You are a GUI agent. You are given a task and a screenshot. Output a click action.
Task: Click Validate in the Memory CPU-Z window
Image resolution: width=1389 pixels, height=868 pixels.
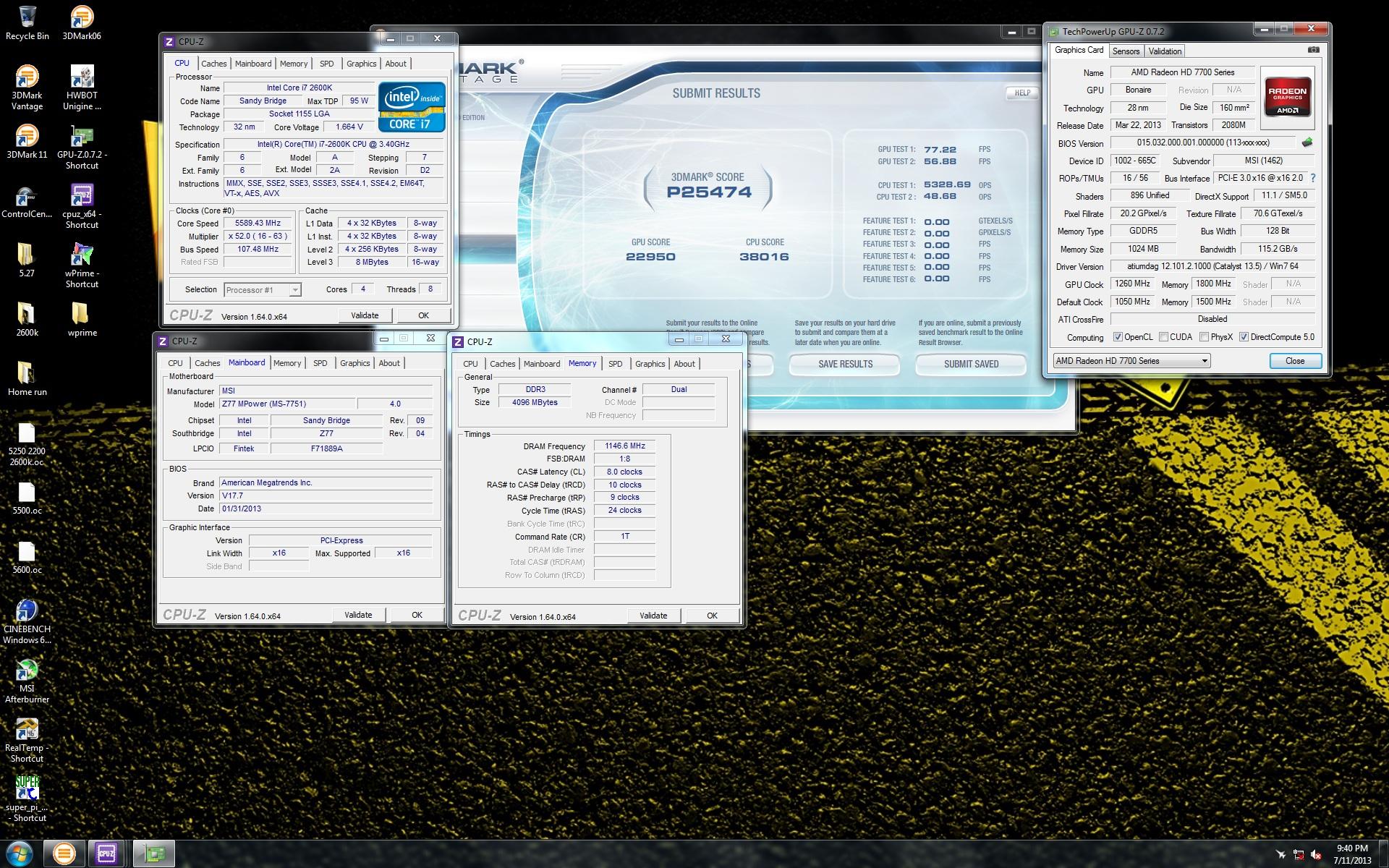(653, 616)
